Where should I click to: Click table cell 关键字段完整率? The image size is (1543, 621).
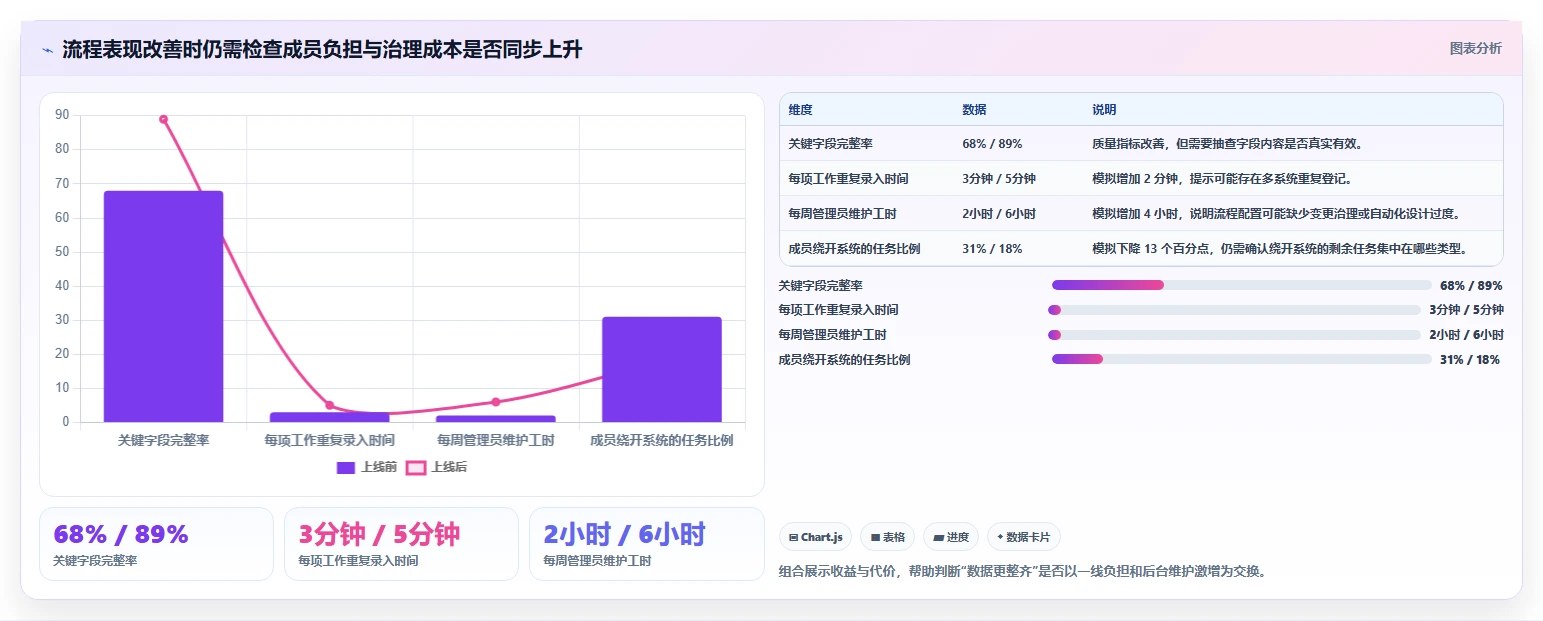click(x=831, y=144)
